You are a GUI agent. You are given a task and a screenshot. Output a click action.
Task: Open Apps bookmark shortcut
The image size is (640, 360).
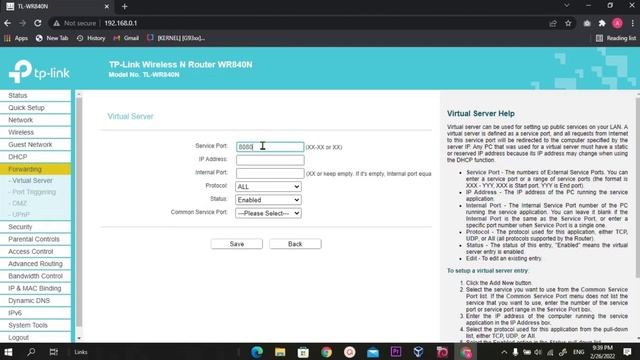[x=16, y=38]
